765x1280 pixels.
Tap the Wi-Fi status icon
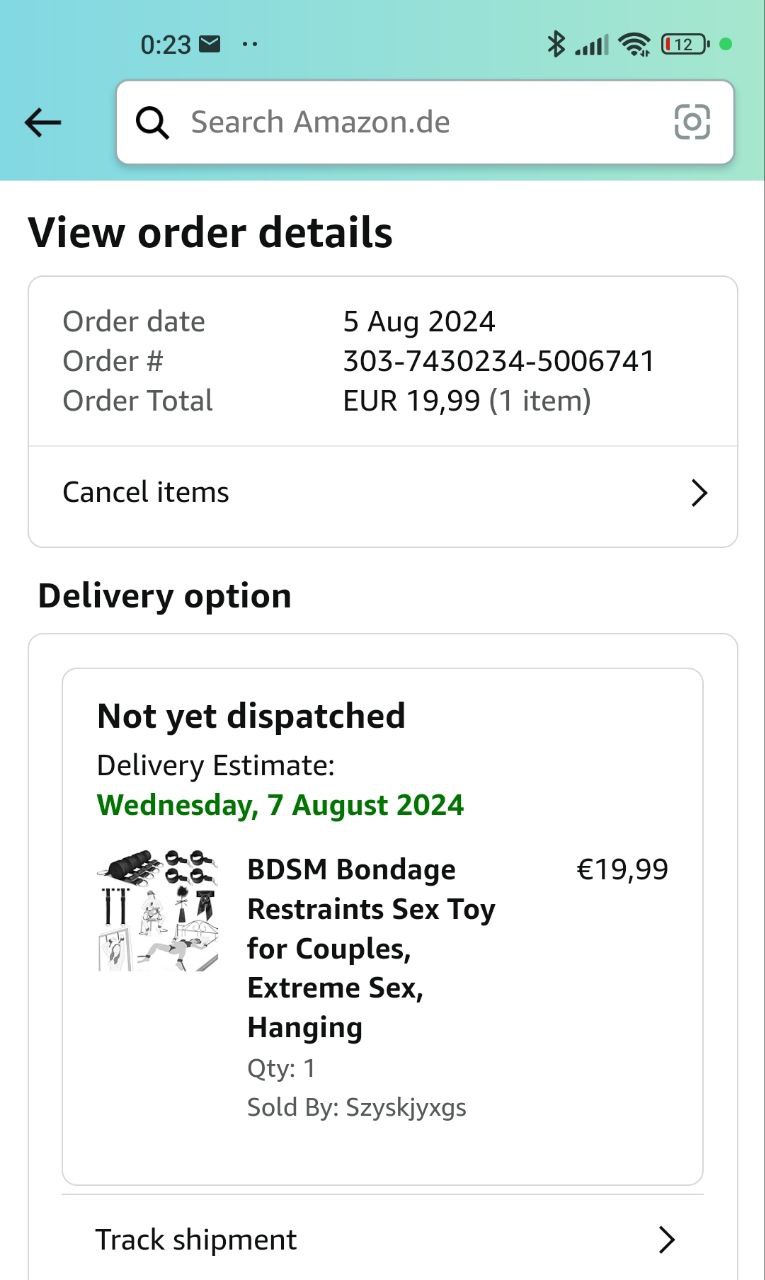(634, 44)
